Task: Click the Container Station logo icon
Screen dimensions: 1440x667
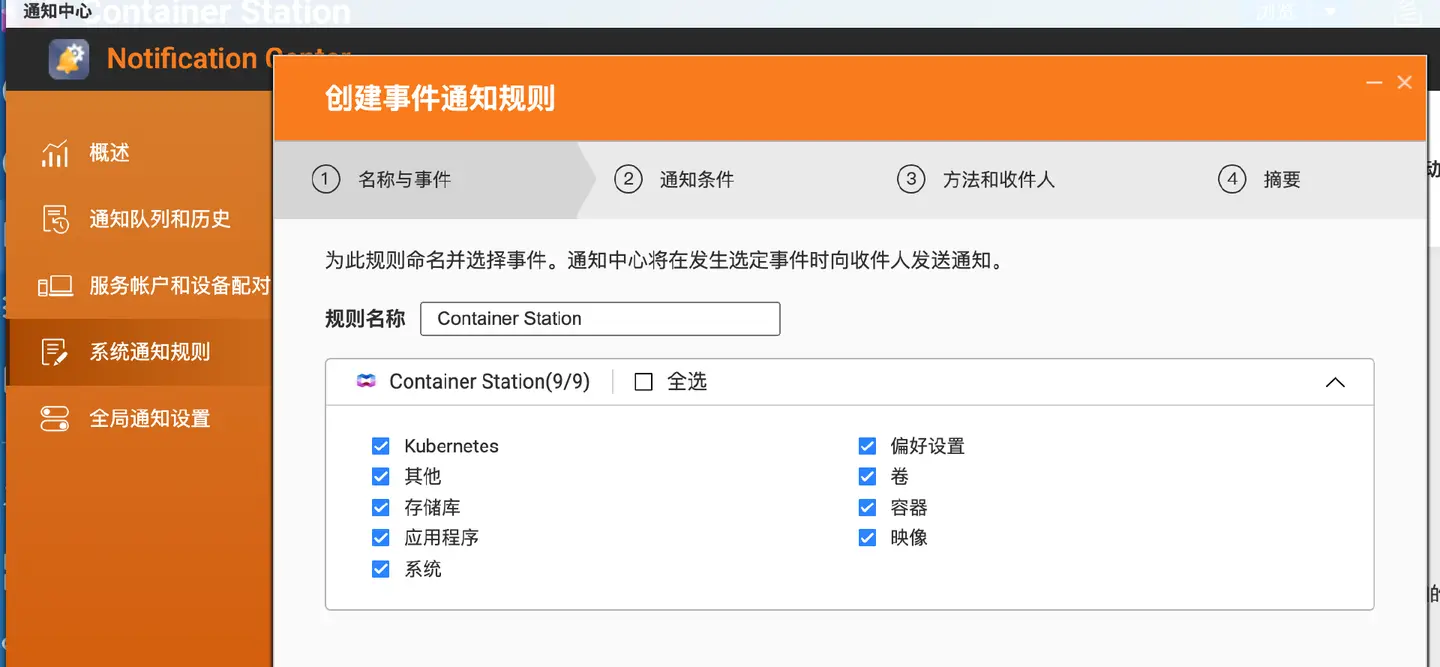Action: [x=366, y=381]
